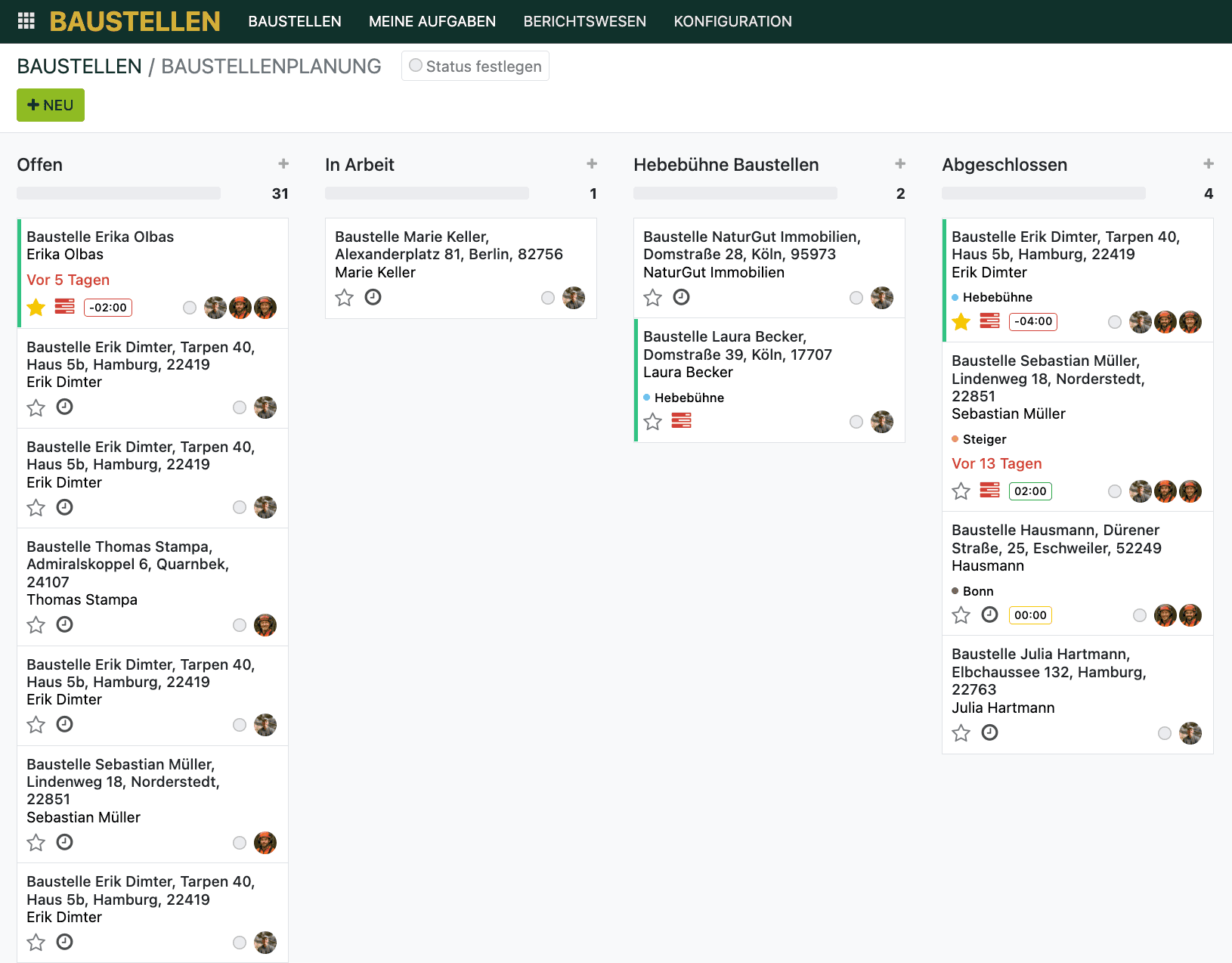
Task: Click the -04:00 time badge on Erik Dimter card
Action: [x=1033, y=321]
